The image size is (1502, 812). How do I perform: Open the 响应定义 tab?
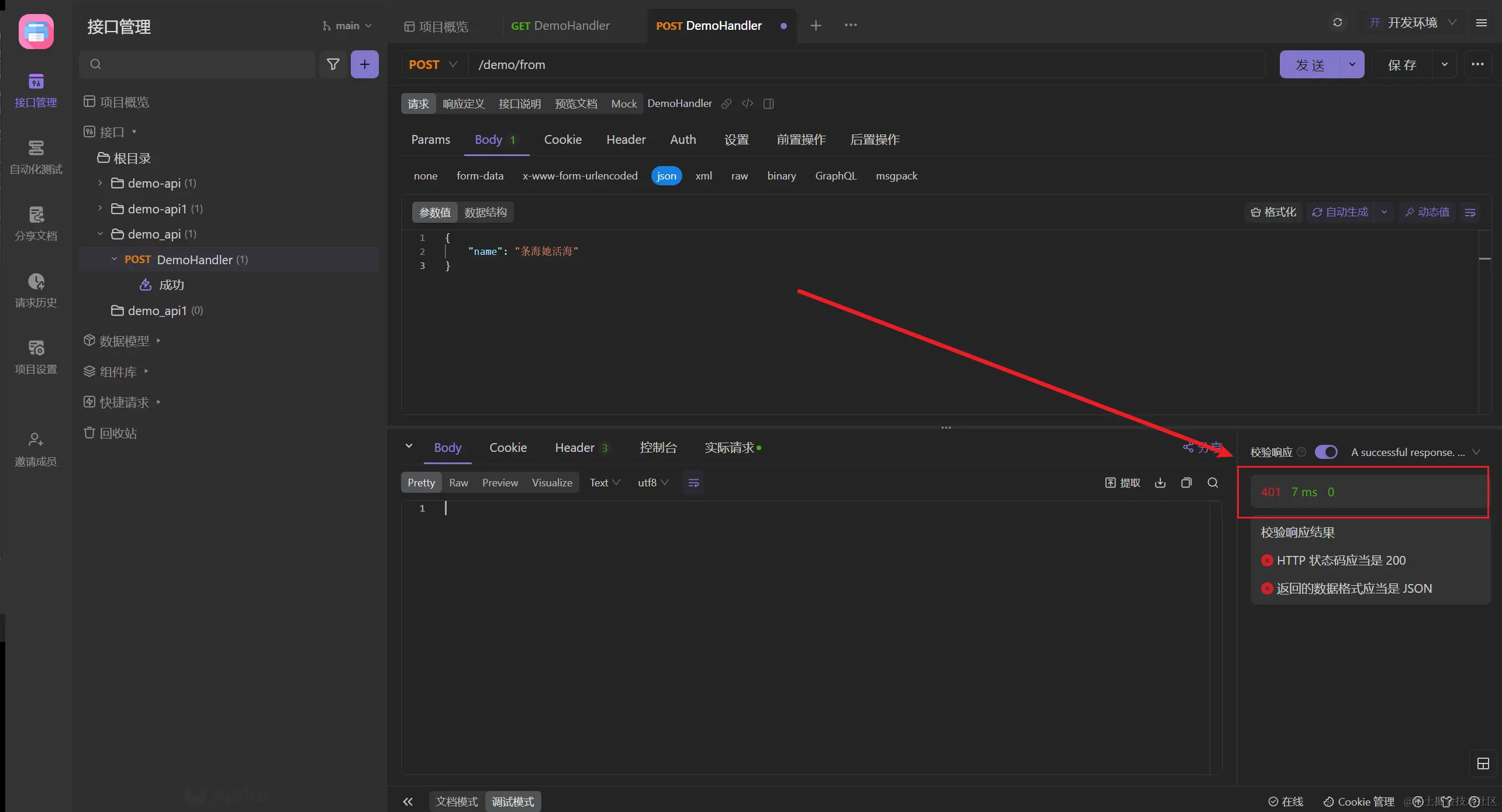(464, 104)
